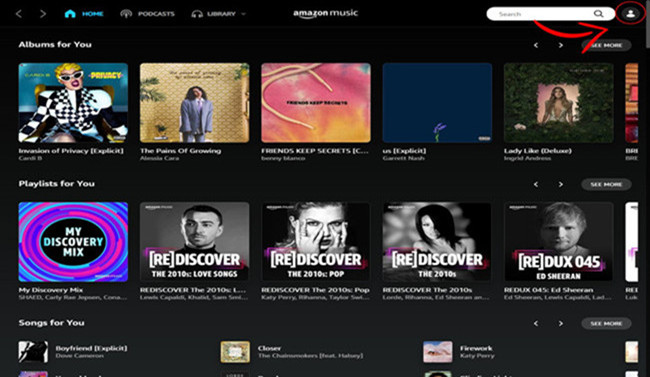Click Lady Like (Deluxe) title
Image resolution: width=650 pixels, height=377 pixels.
point(538,151)
